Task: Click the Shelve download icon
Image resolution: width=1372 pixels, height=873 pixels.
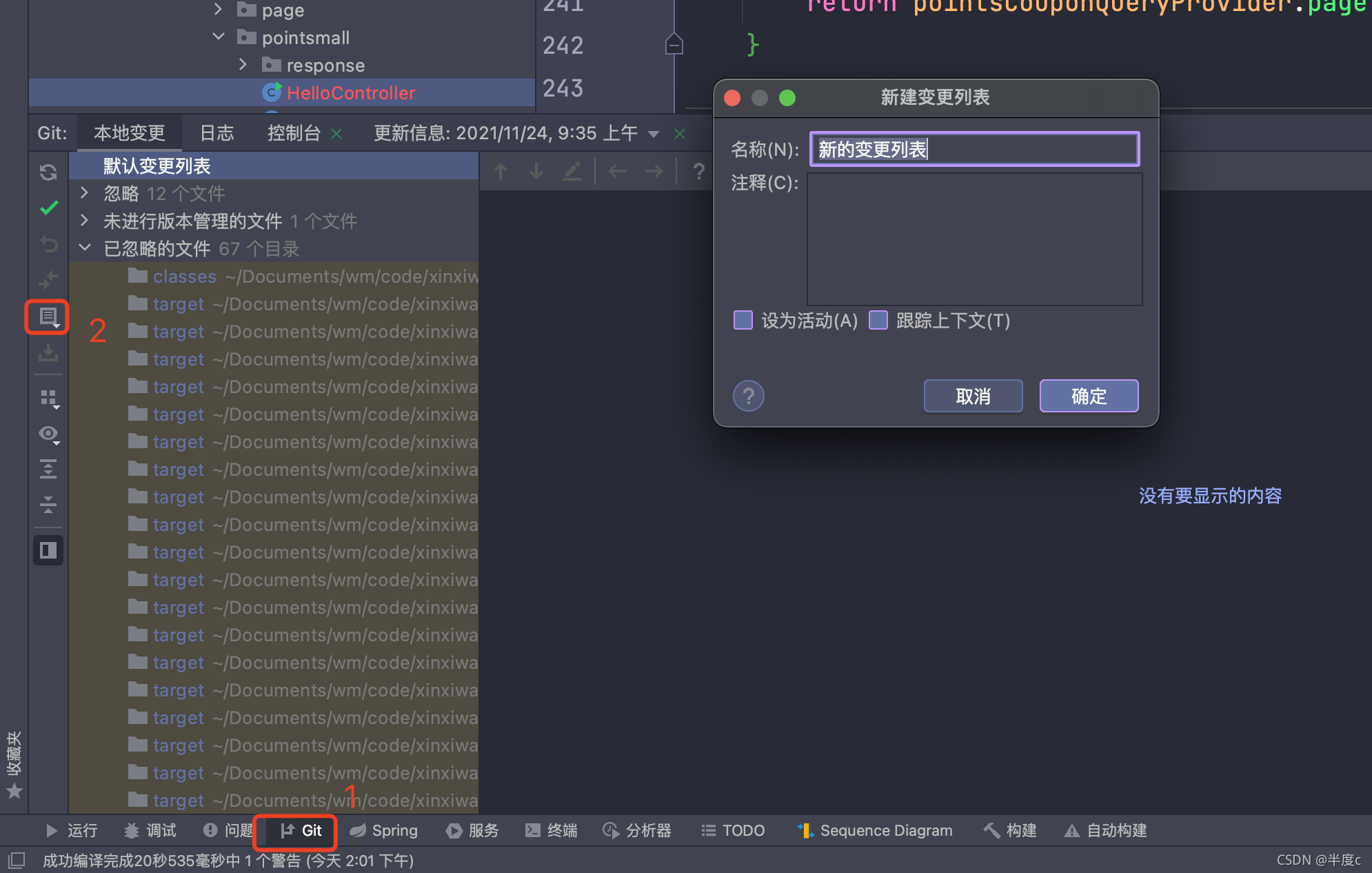Action: pyautogui.click(x=48, y=352)
